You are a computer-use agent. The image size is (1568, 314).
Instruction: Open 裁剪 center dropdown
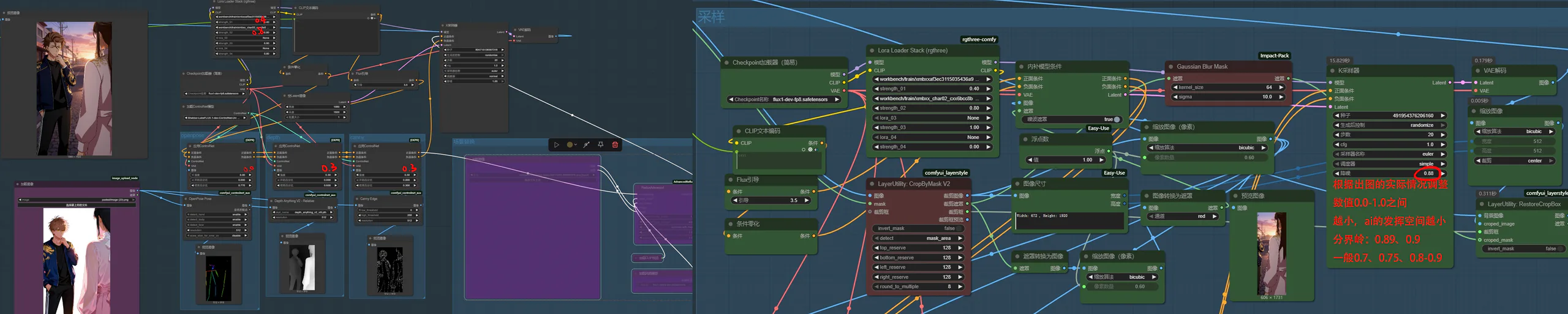1514,160
